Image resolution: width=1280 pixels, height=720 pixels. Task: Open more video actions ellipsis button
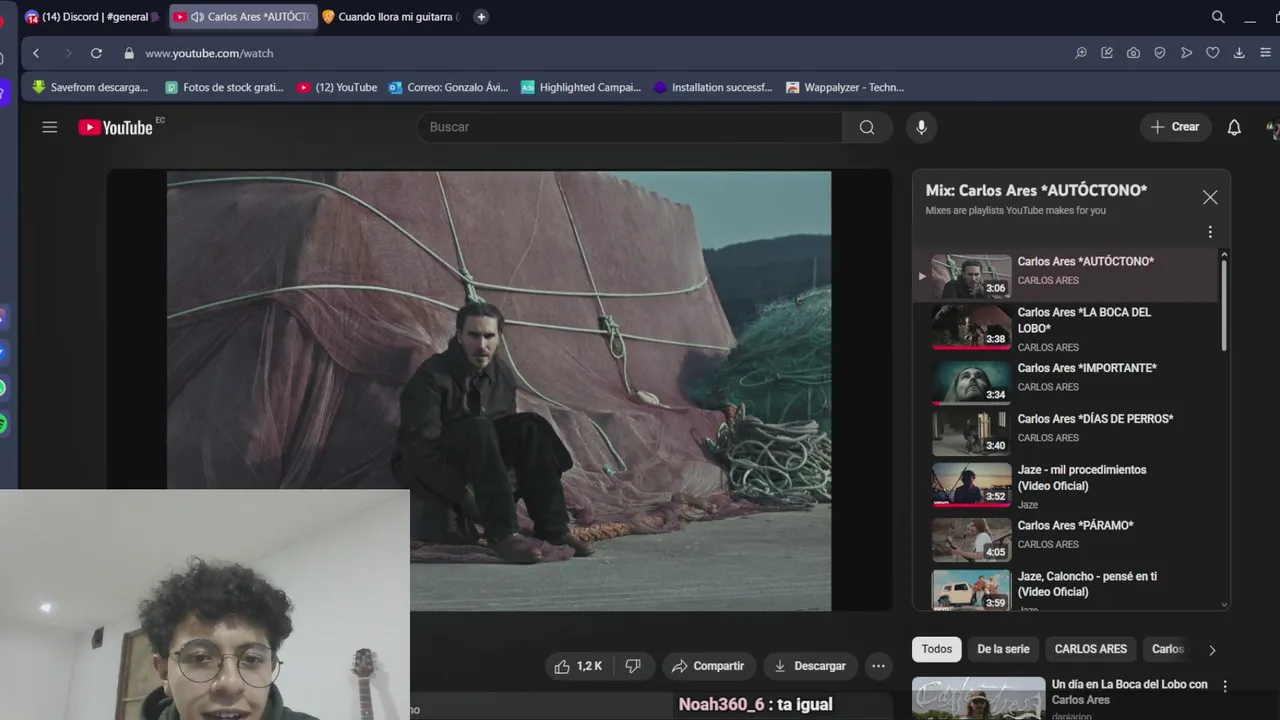pyautogui.click(x=878, y=666)
